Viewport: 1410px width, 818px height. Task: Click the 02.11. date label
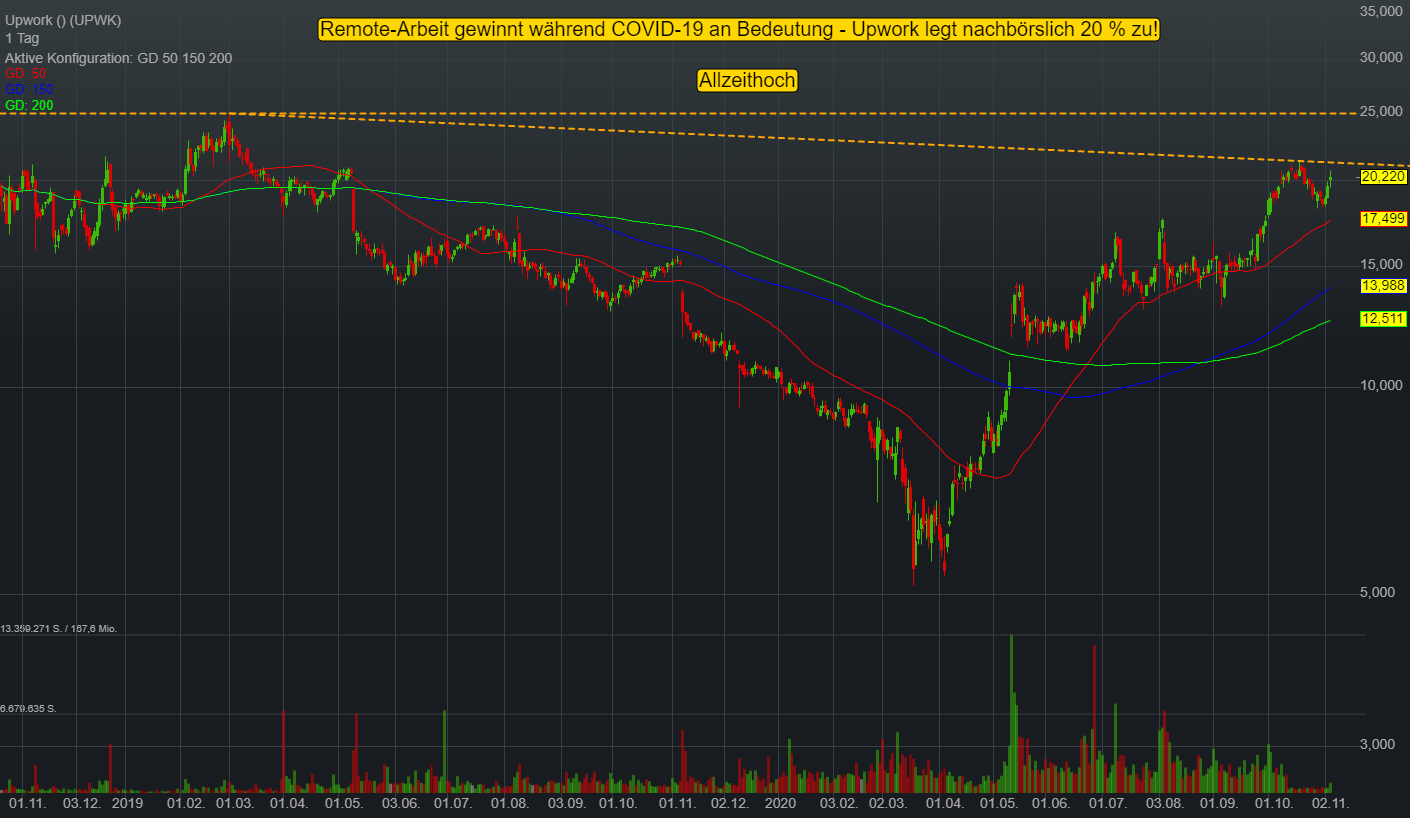[x=1331, y=803]
